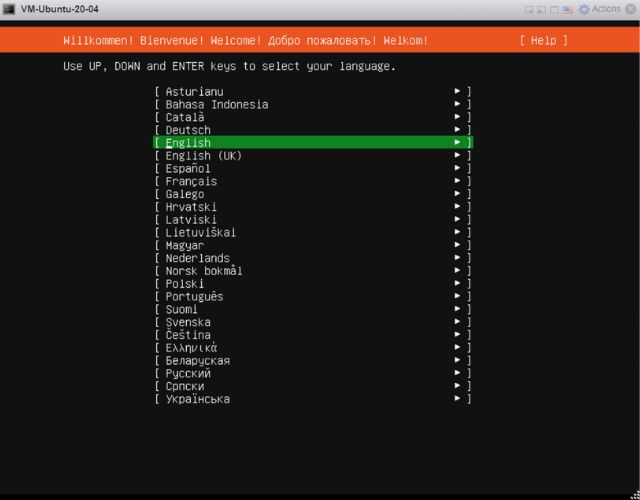Viewport: 640px width, 500px height.
Task: Click the third console window icon left of the flag
Action: click(x=554, y=9)
